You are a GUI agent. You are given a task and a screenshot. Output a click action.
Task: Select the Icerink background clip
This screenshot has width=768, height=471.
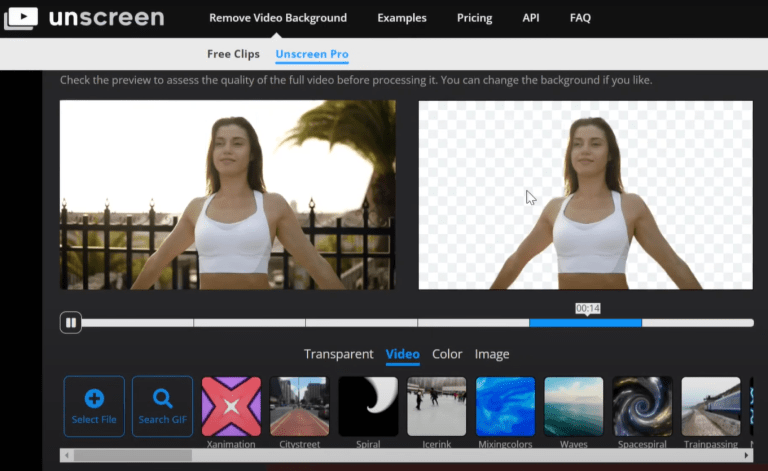[x=436, y=406]
